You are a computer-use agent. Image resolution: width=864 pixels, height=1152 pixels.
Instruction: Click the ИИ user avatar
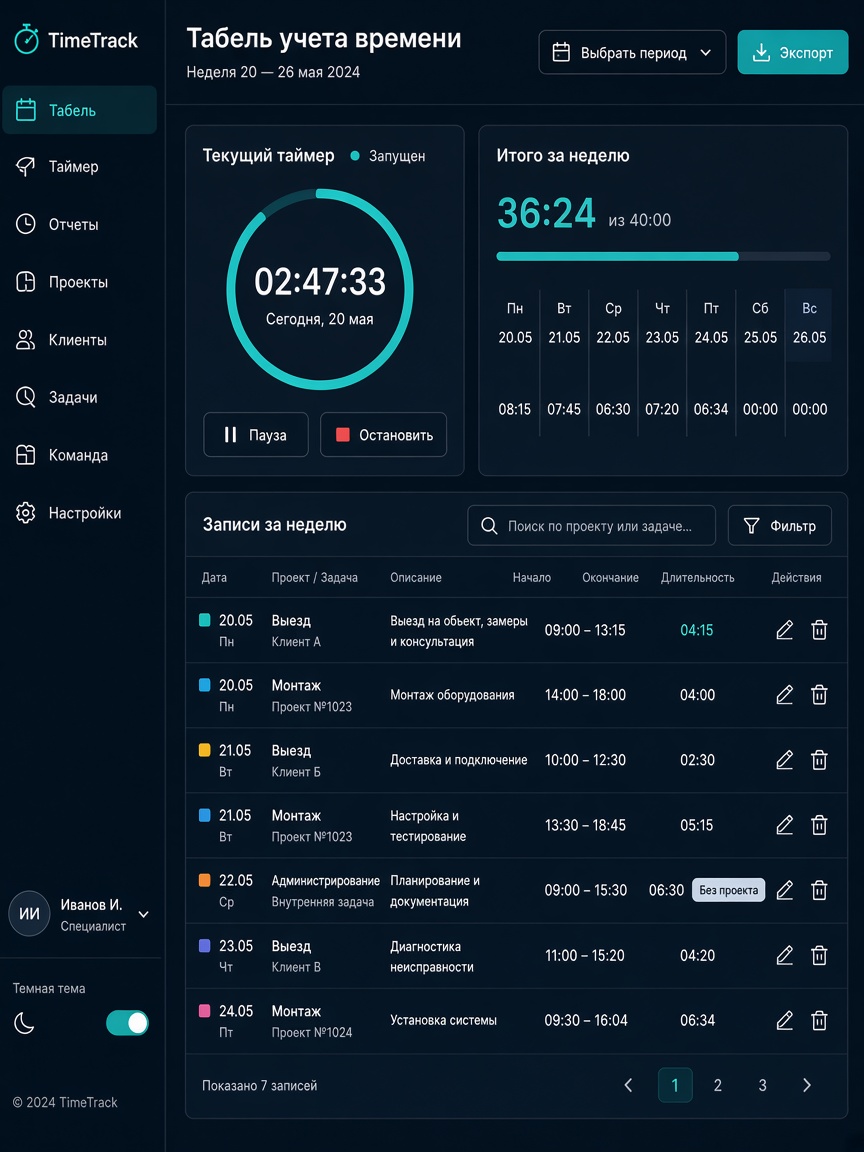click(29, 915)
